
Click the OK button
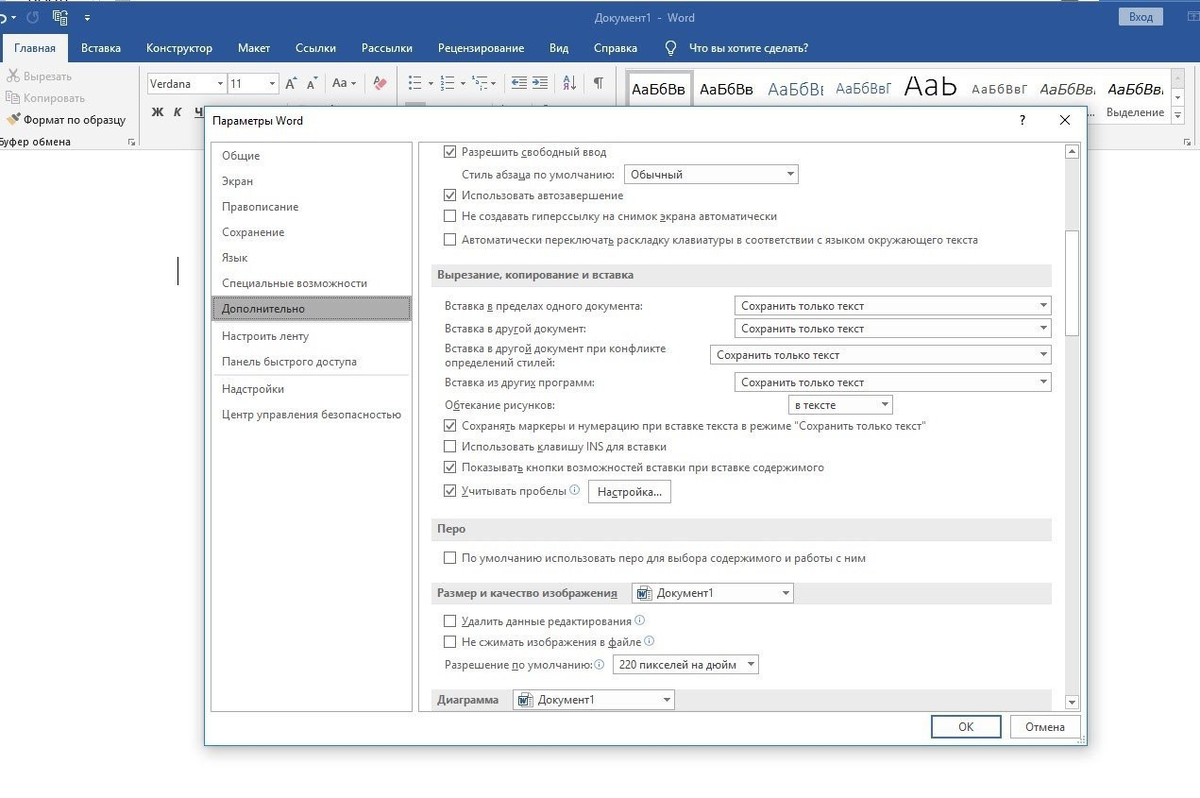[x=965, y=727]
